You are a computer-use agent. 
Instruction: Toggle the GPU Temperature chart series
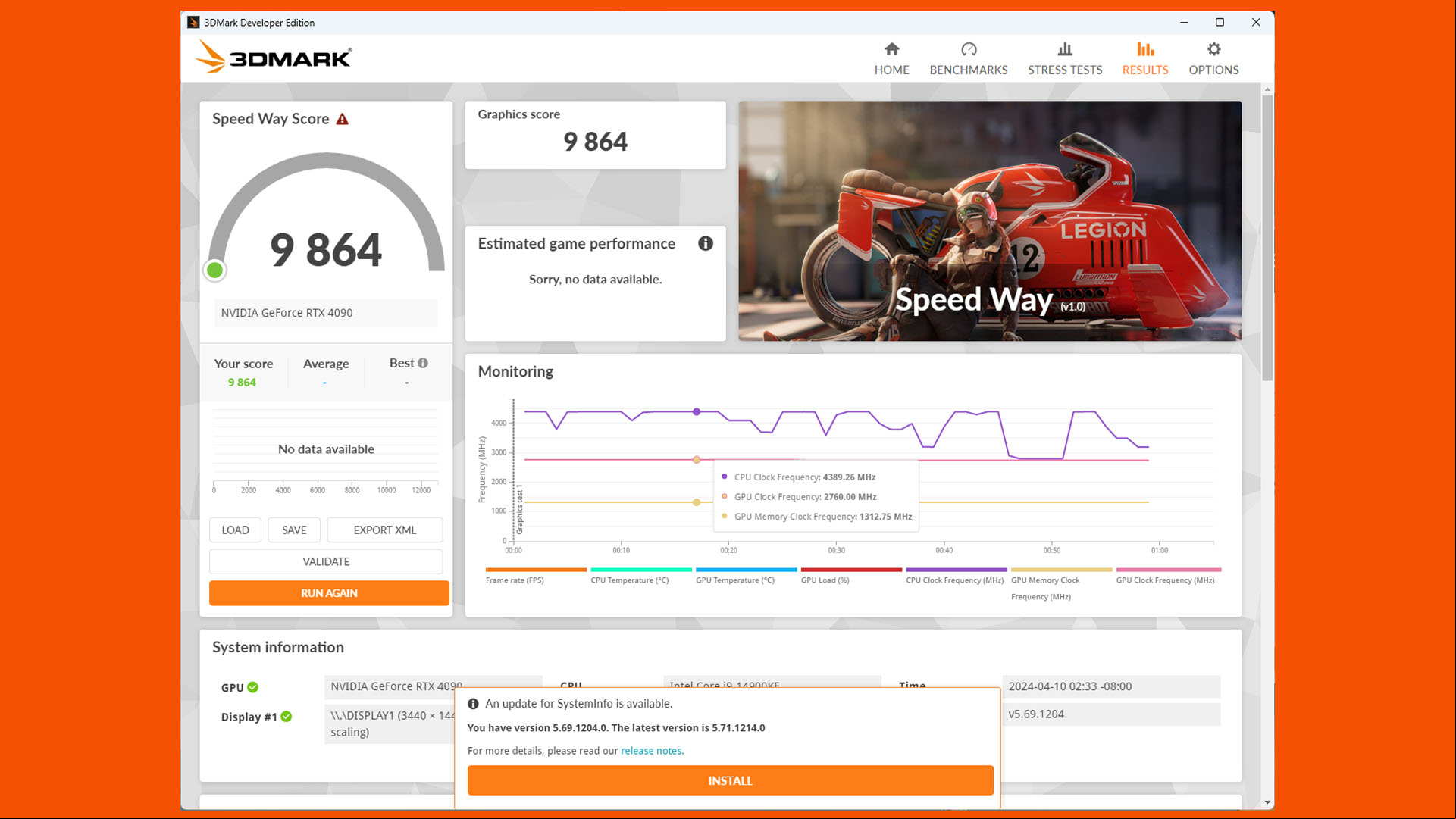(x=746, y=576)
